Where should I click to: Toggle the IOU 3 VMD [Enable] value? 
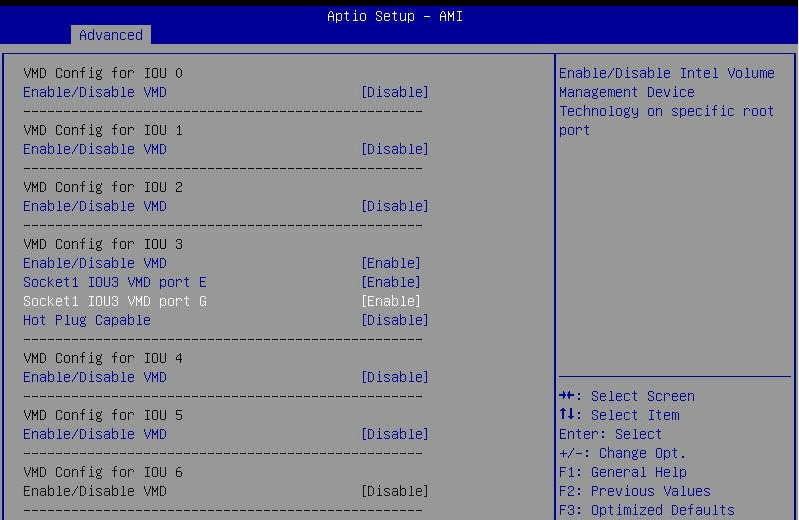click(390, 263)
